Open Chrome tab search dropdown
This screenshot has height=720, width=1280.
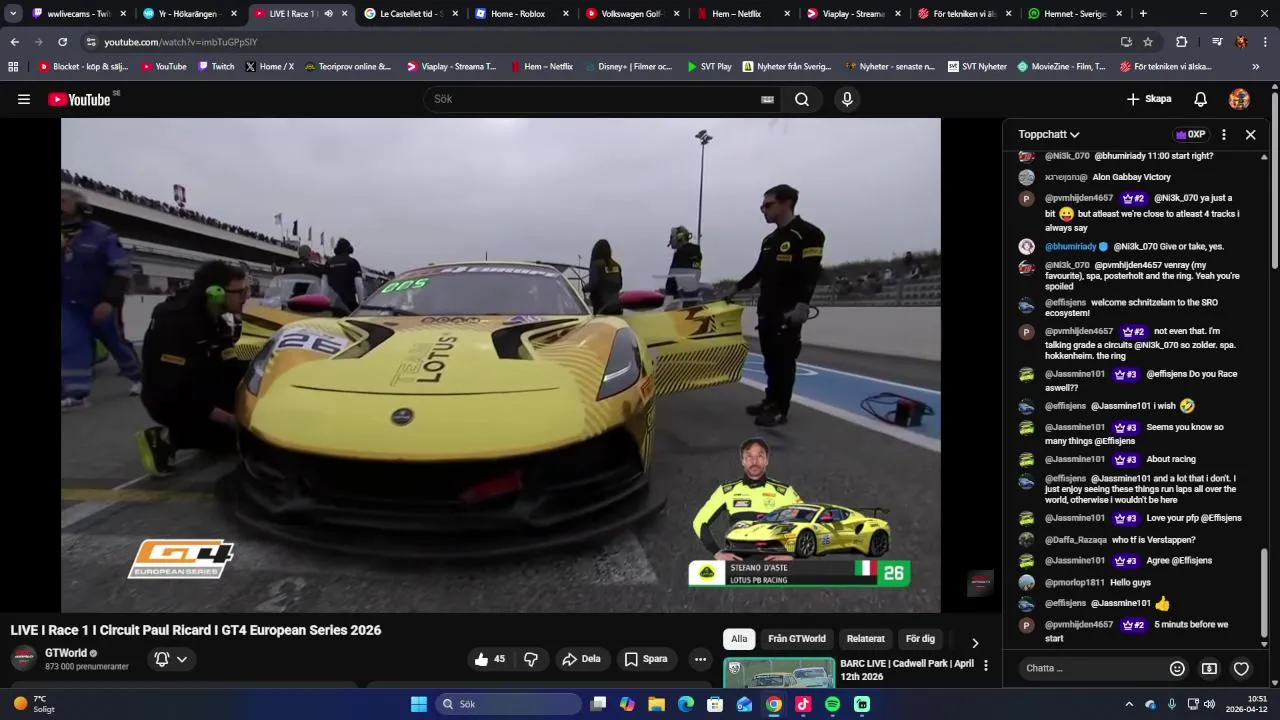[13, 14]
